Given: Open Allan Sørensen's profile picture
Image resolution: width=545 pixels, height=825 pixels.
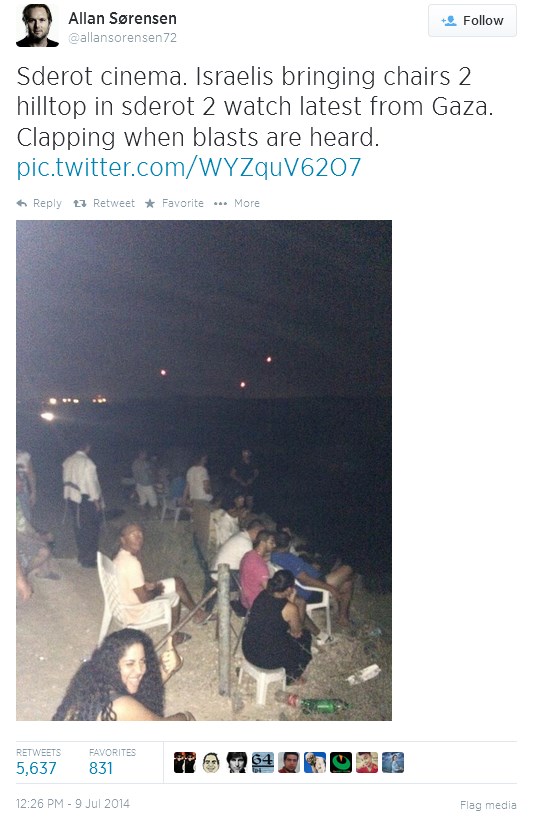Looking at the screenshot, I should (x=37, y=25).
